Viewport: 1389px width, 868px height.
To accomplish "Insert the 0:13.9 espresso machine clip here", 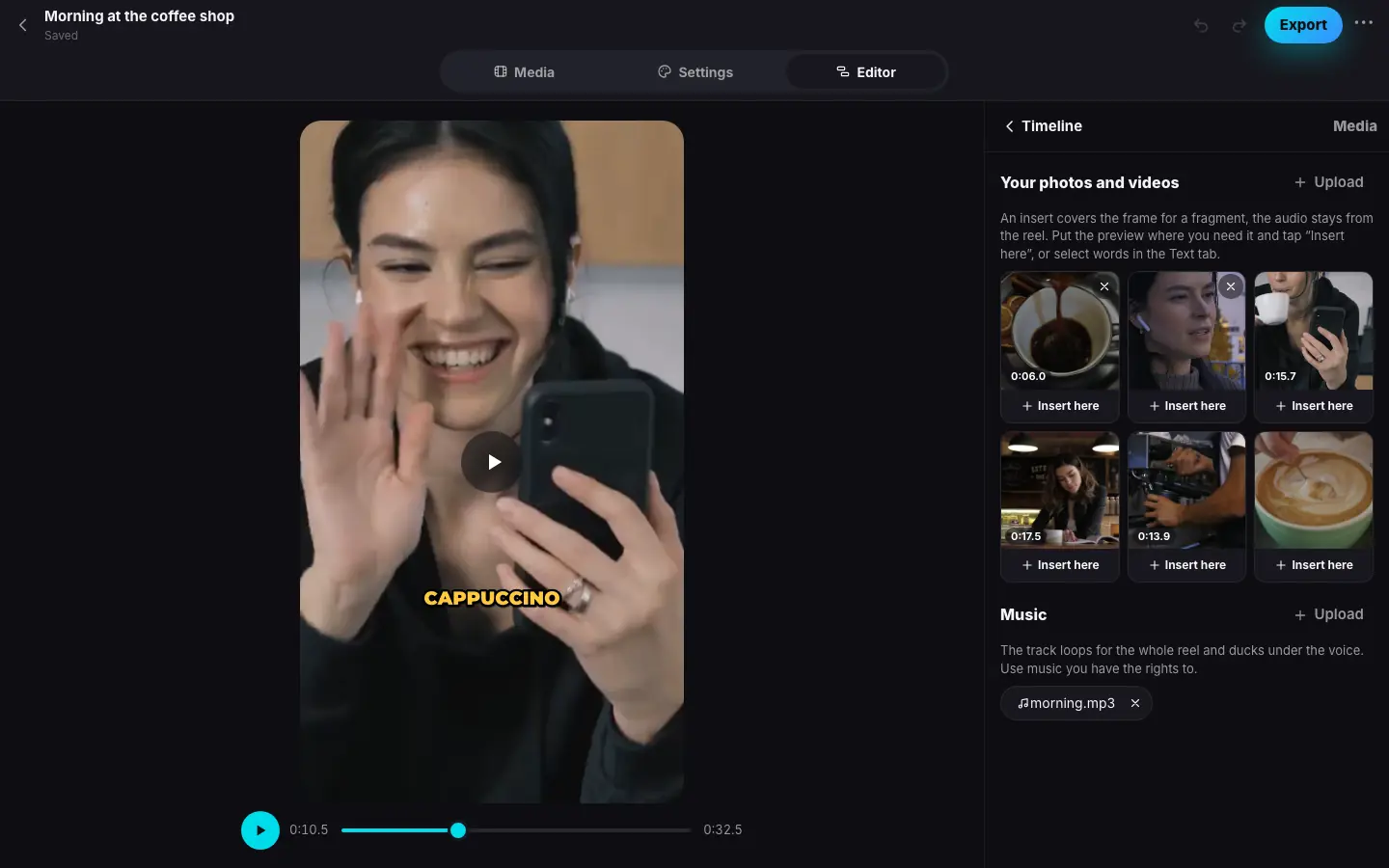I will click(x=1186, y=565).
